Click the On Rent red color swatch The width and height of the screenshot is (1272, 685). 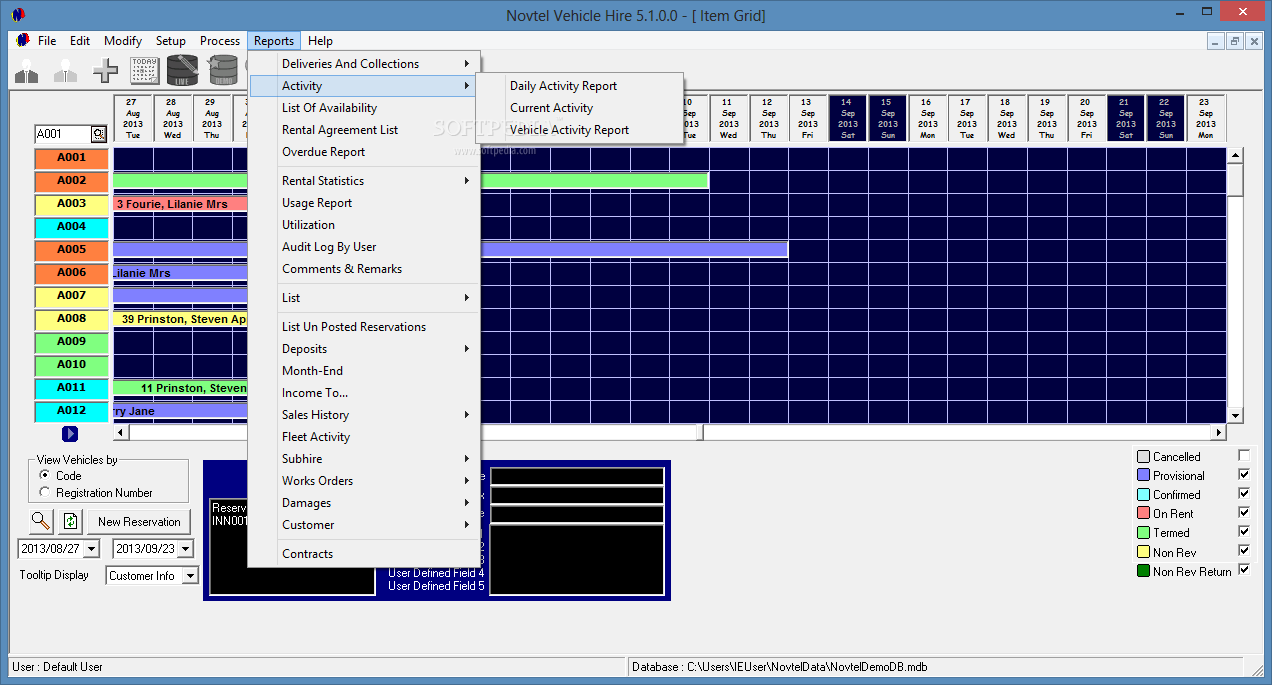(1143, 513)
